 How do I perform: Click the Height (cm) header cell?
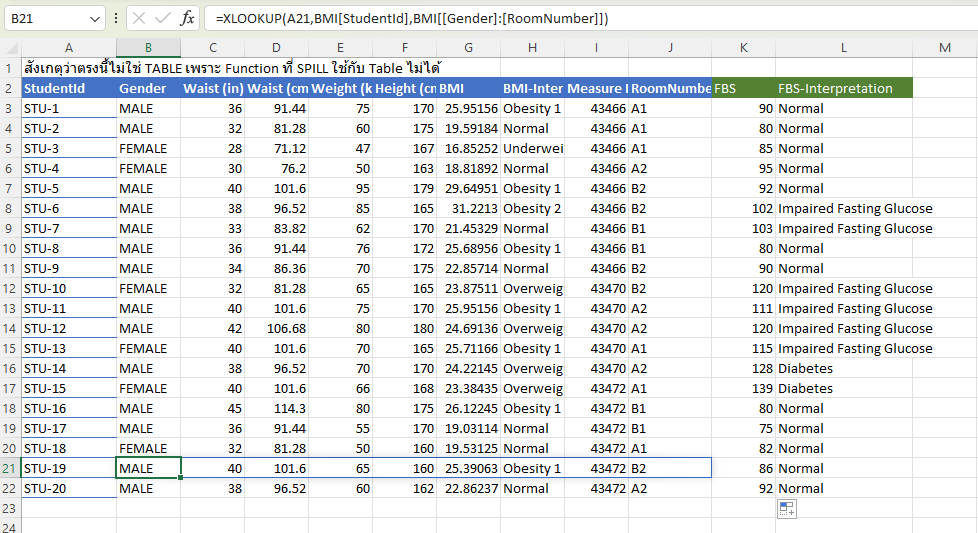click(405, 89)
